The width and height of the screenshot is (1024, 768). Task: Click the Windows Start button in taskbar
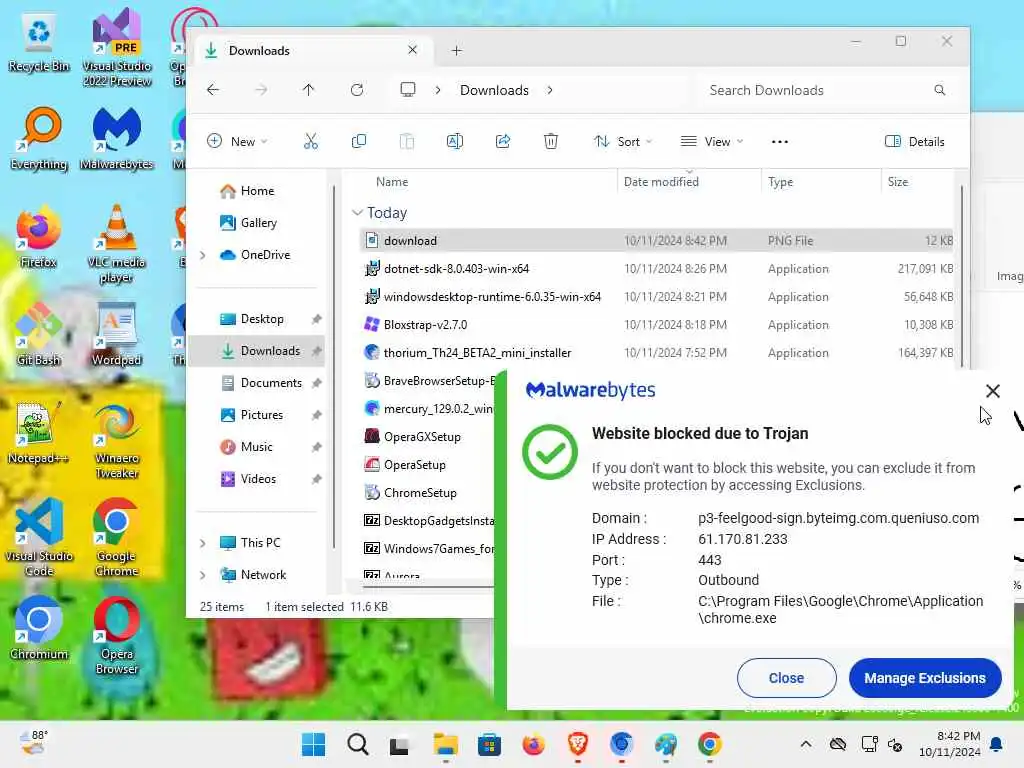313,744
